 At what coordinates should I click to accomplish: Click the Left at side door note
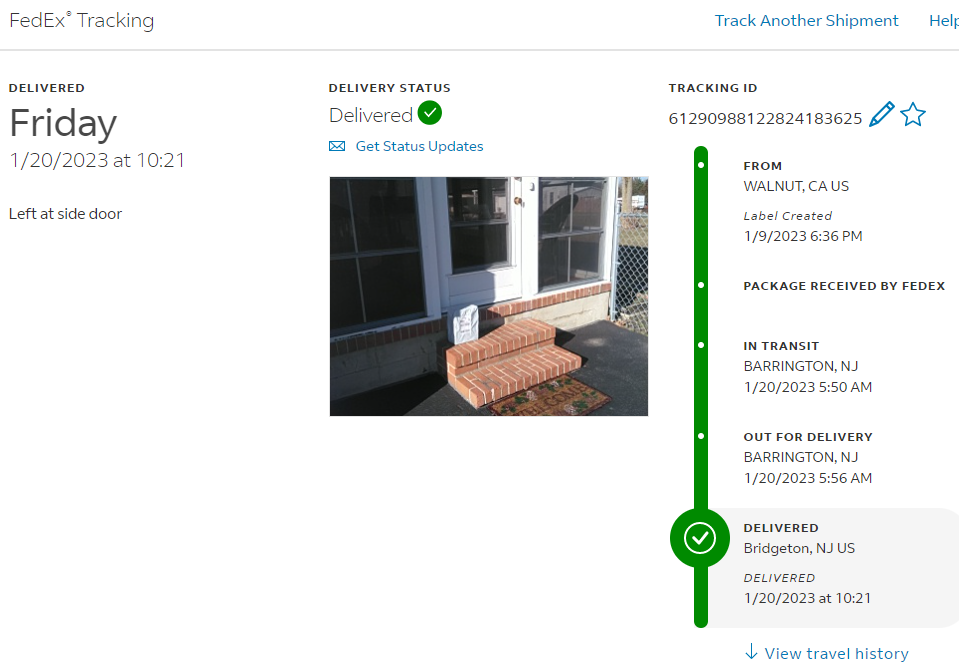66,213
